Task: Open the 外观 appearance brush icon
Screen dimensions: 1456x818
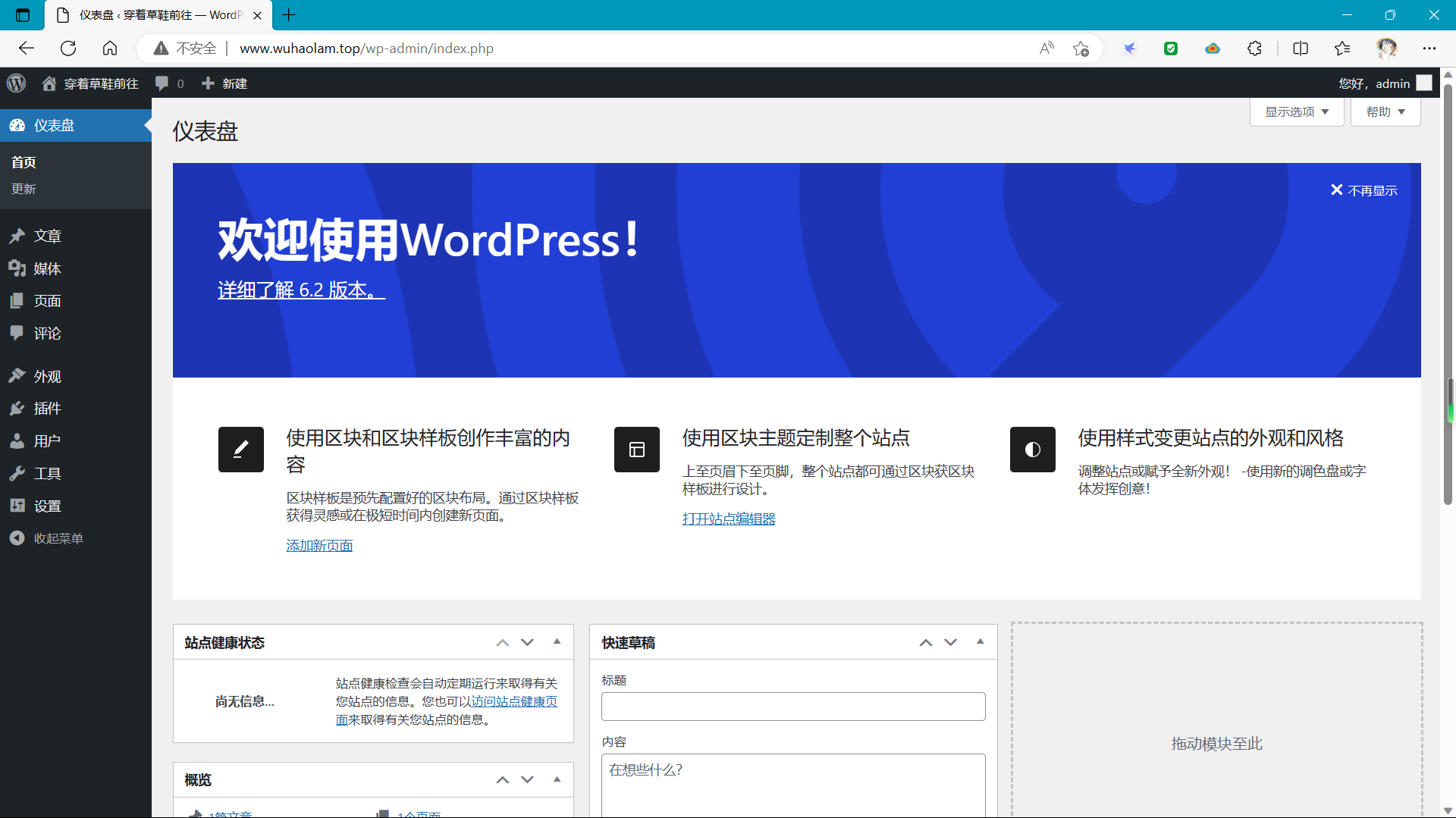Action: click(17, 376)
